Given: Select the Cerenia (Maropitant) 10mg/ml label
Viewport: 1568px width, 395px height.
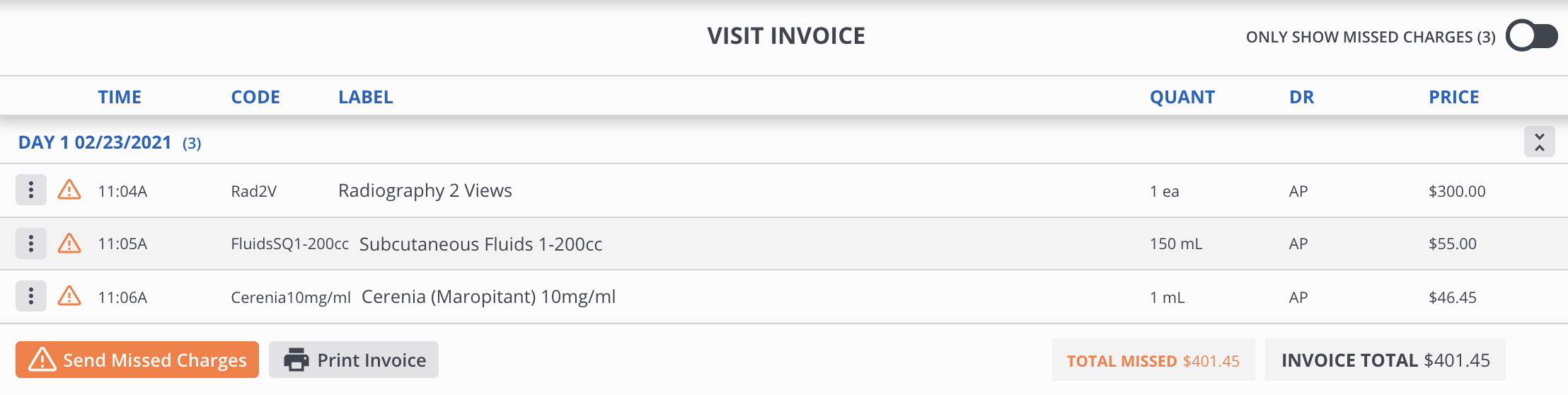Looking at the screenshot, I should (488, 297).
